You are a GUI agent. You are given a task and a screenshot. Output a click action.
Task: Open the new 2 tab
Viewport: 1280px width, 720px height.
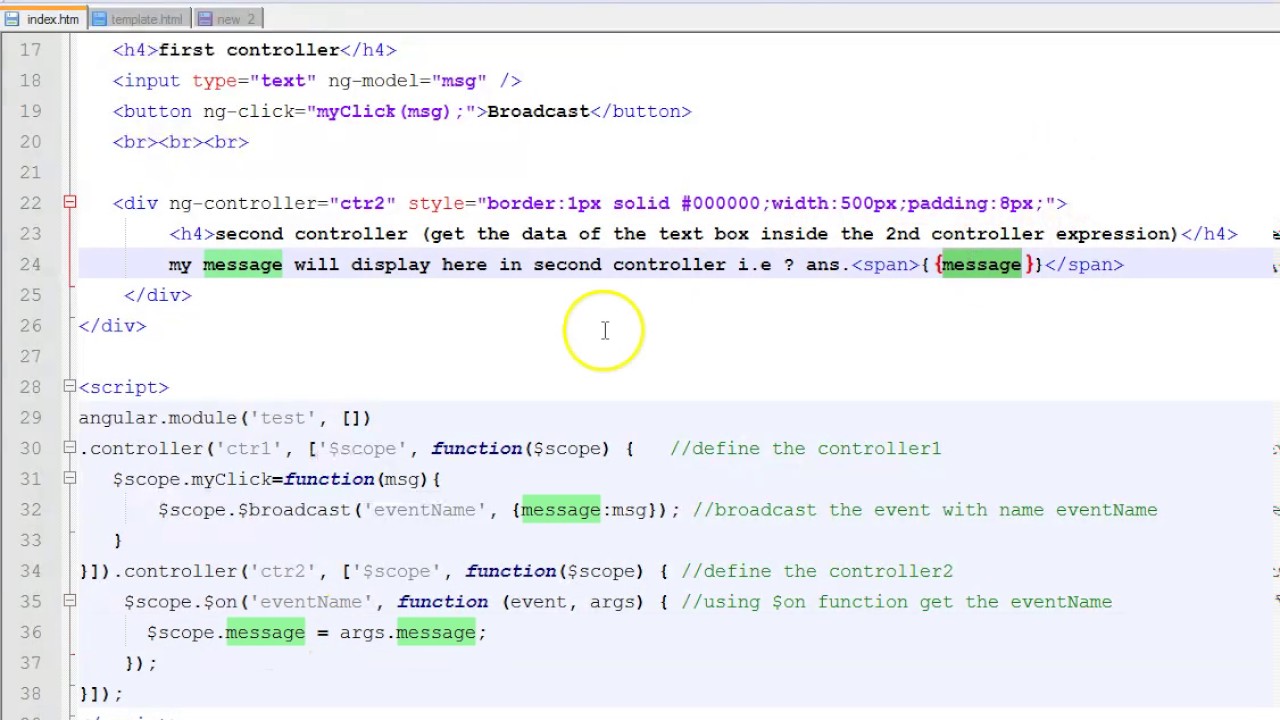(x=227, y=19)
